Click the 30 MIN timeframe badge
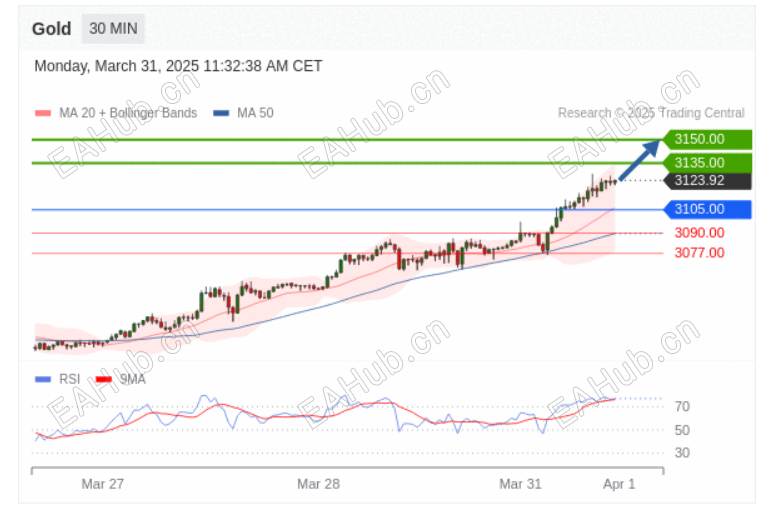Screen dimensions: 773x514 click(x=113, y=29)
